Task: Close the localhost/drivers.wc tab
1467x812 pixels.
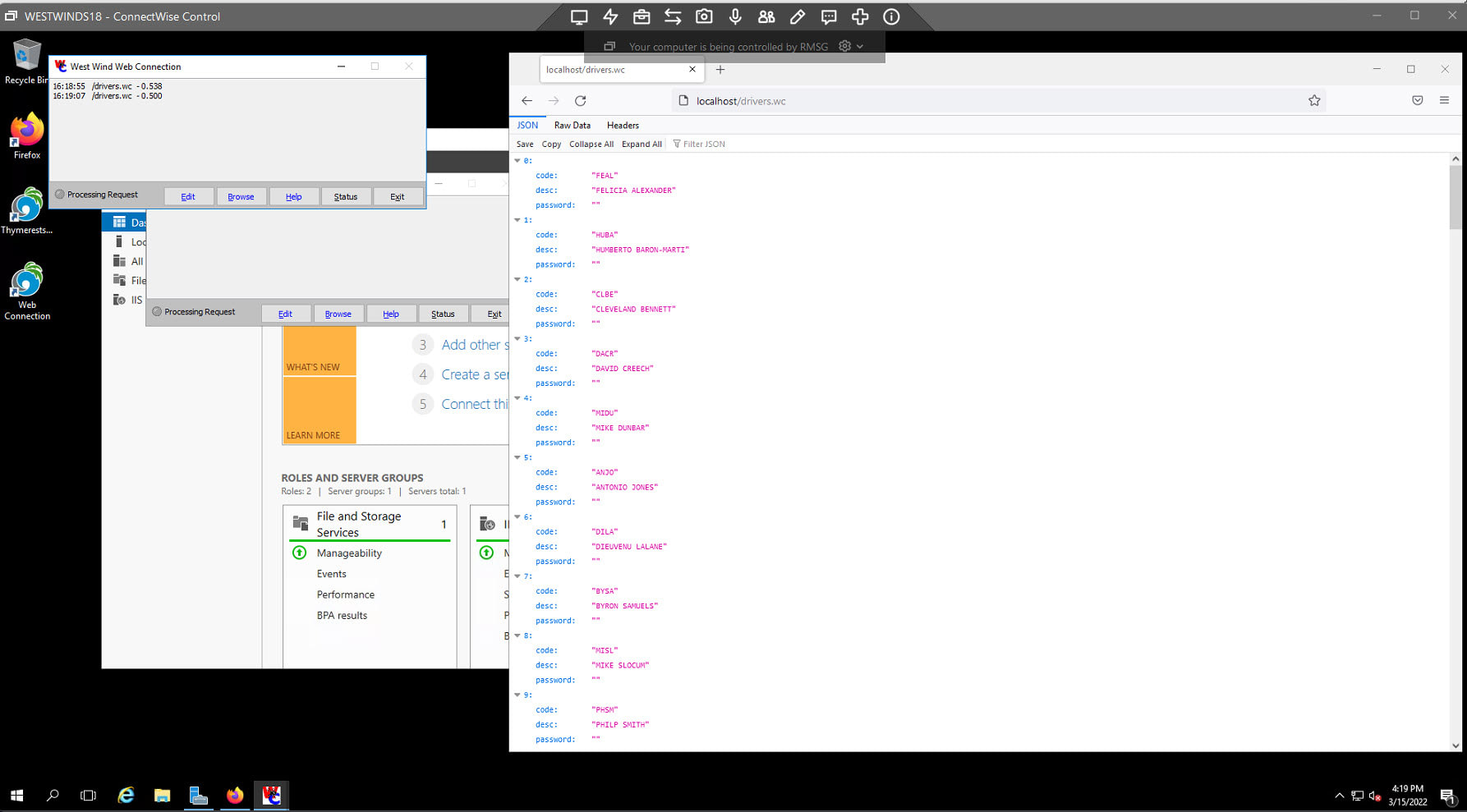Action: click(x=692, y=70)
